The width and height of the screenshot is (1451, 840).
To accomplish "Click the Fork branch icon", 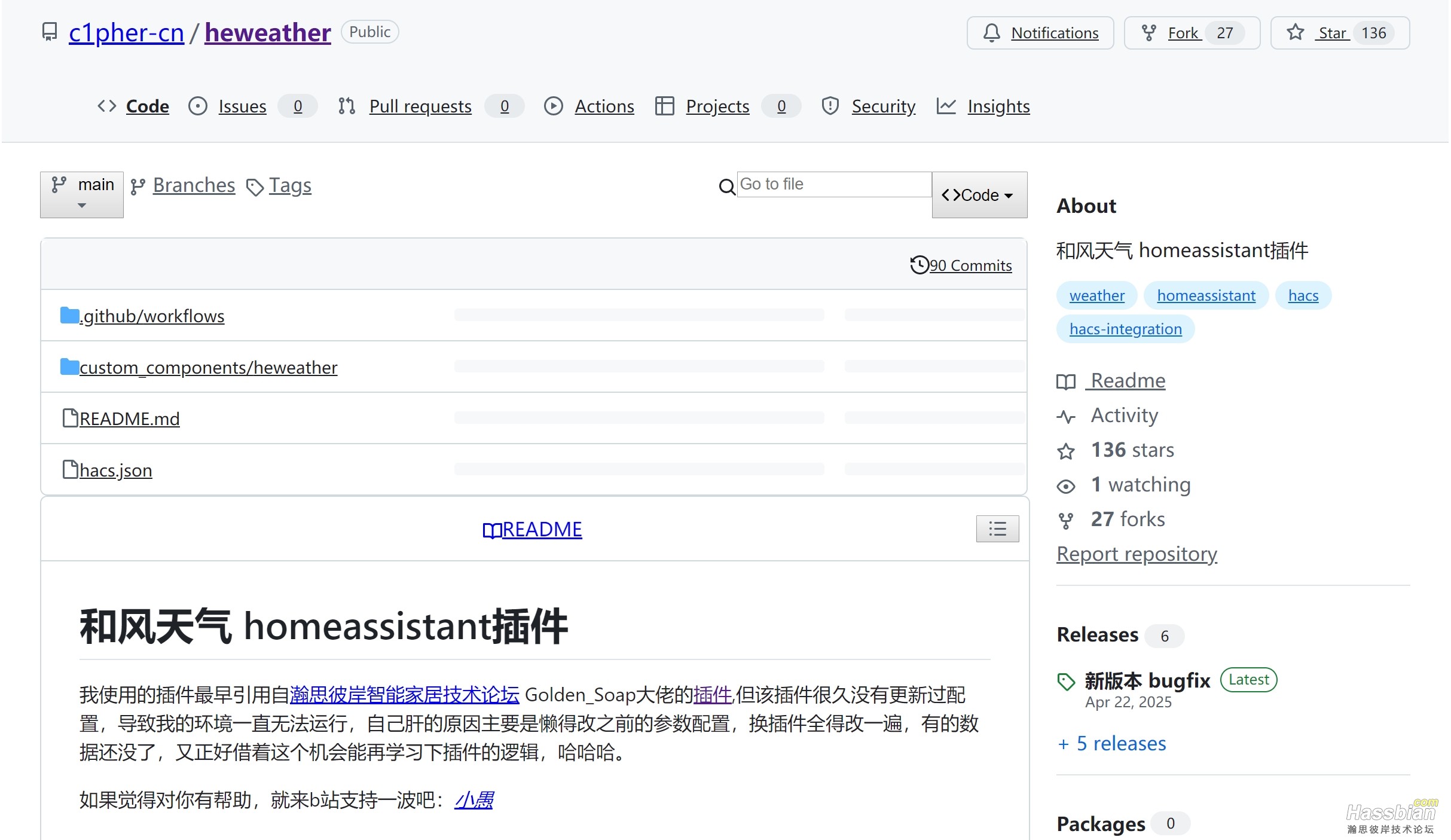I will pos(1148,33).
